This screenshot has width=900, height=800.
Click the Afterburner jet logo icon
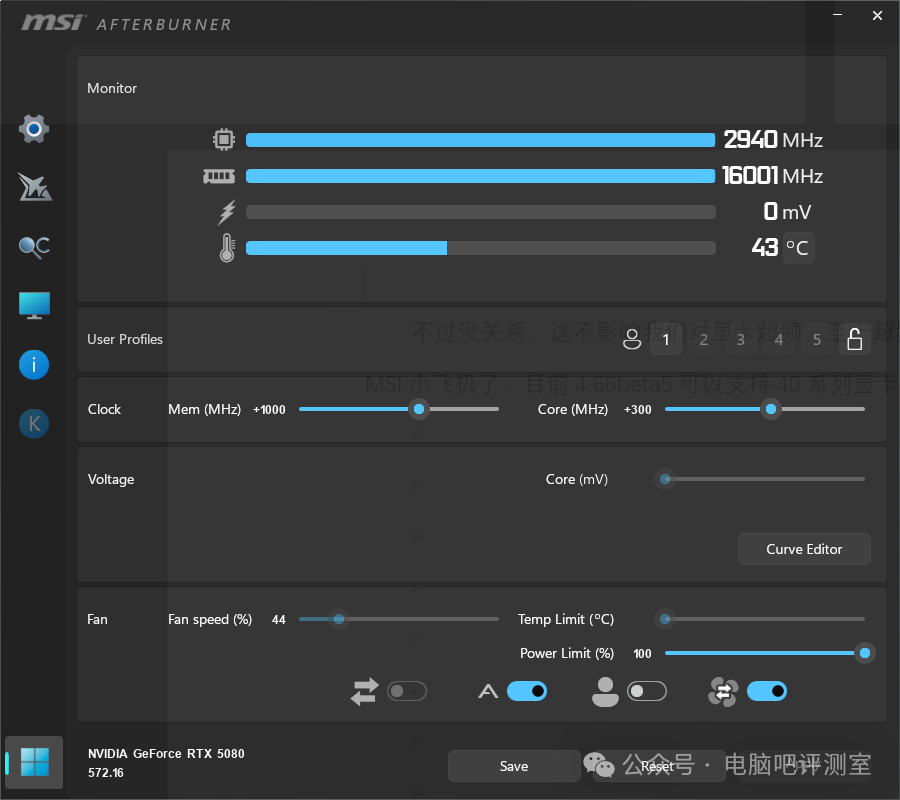click(x=34, y=187)
